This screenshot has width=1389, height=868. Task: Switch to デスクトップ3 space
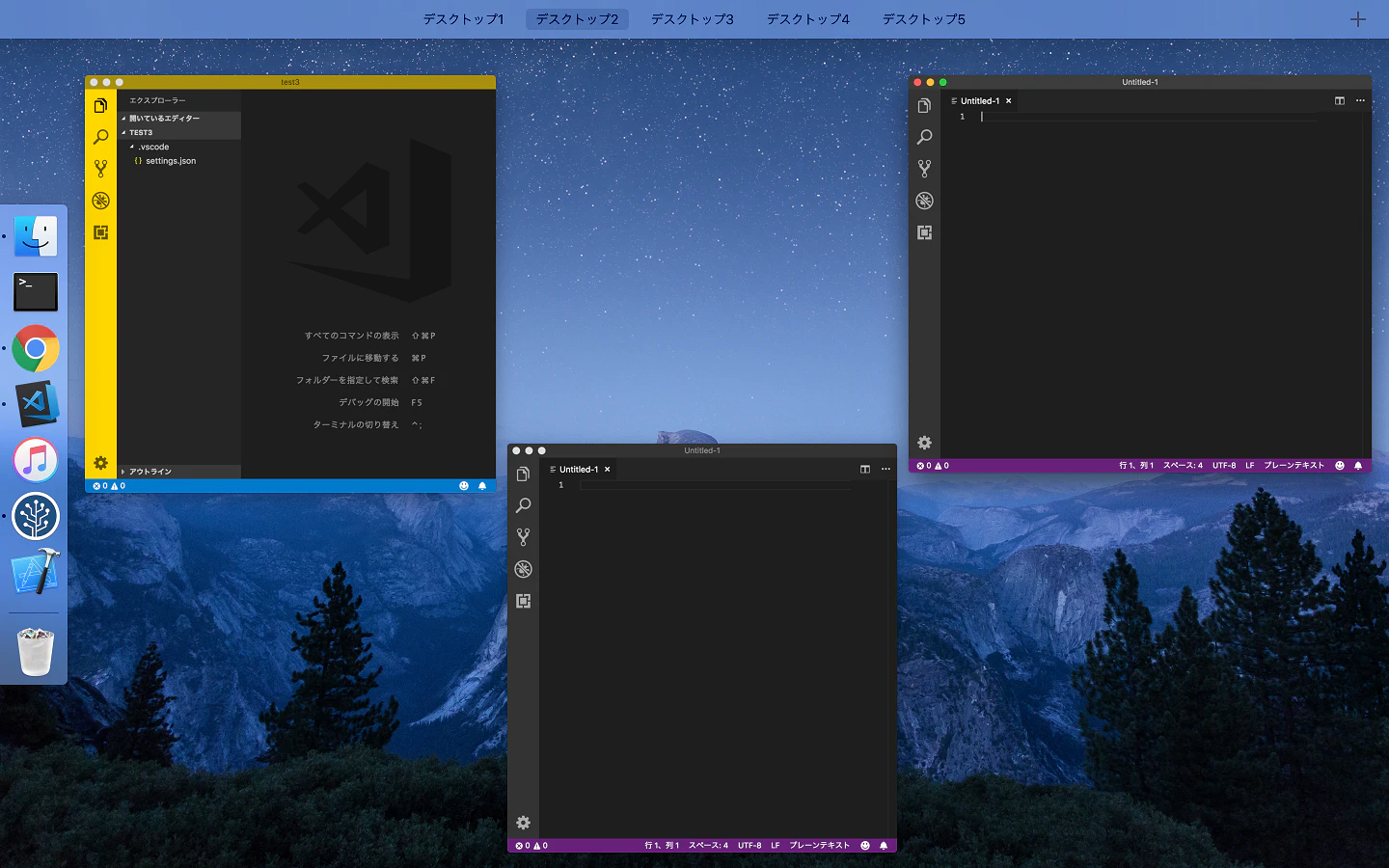pos(693,19)
